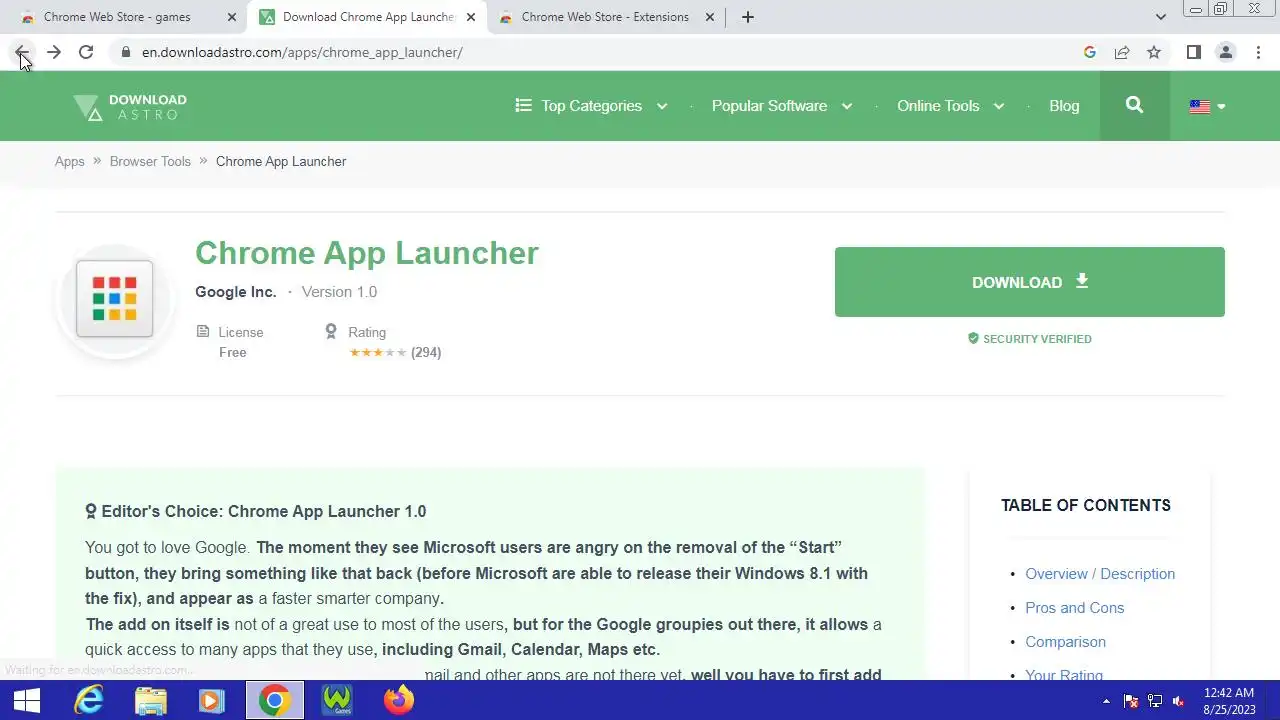
Task: Click the muted volume tray icon
Action: click(1180, 701)
